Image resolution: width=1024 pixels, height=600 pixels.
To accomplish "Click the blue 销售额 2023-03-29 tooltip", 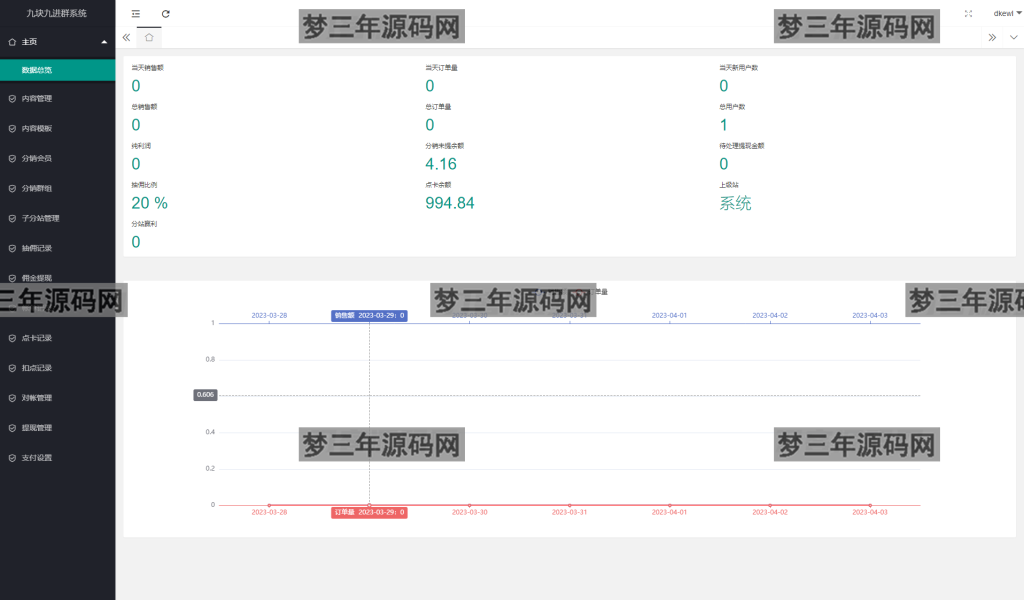I will pos(369,315).
